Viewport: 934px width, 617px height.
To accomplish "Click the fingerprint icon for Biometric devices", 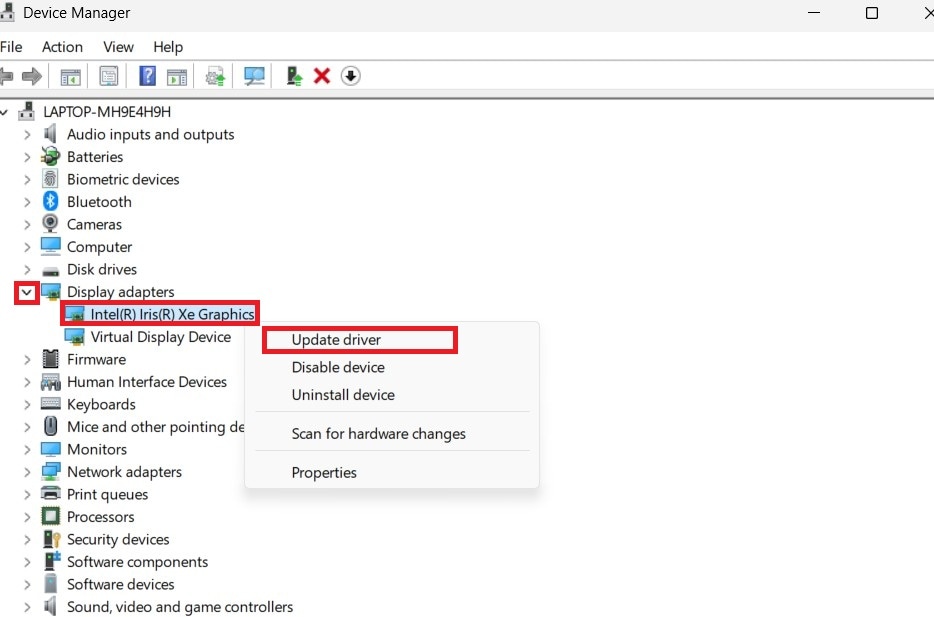I will (x=51, y=179).
